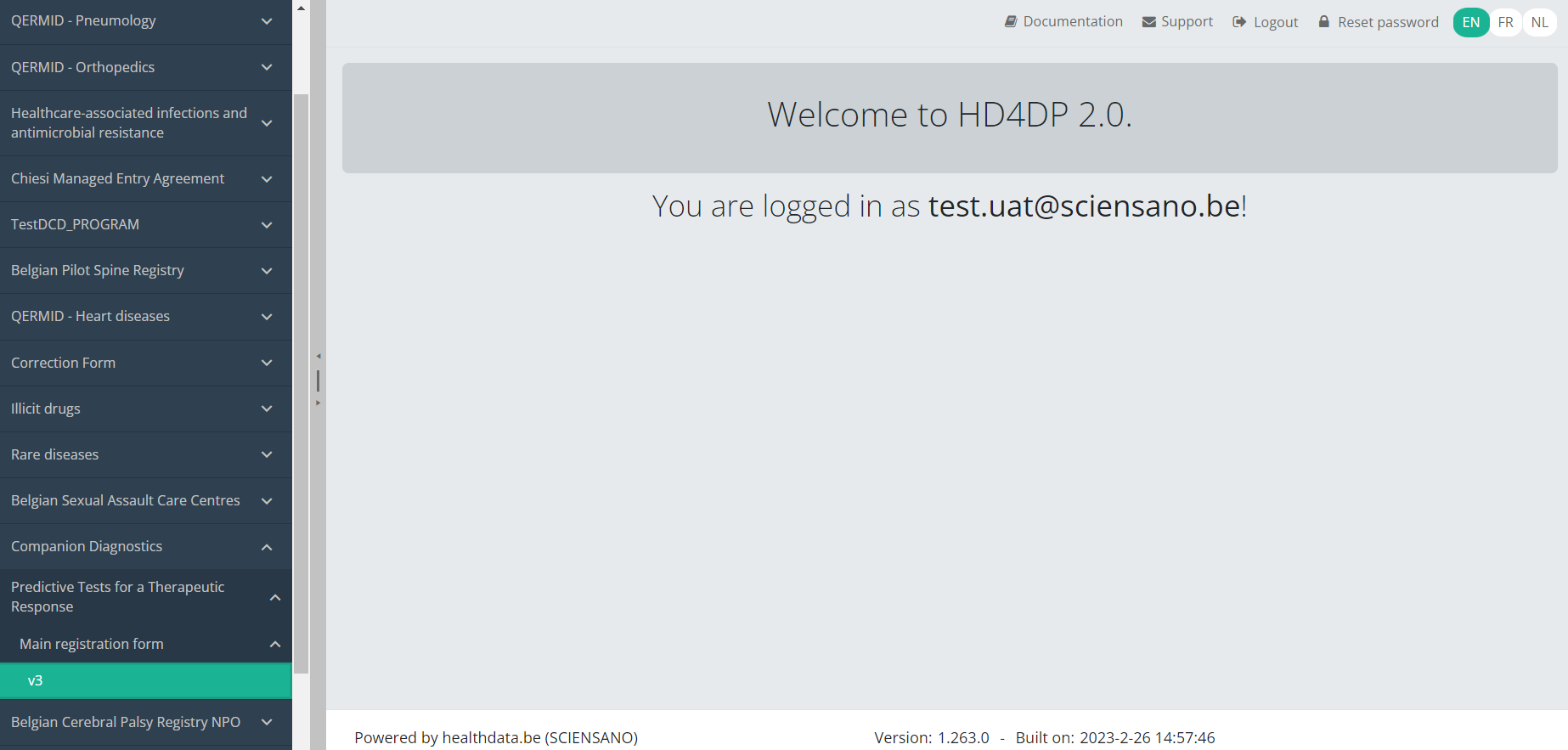
Task: Switch language to EN
Action: click(x=1471, y=22)
